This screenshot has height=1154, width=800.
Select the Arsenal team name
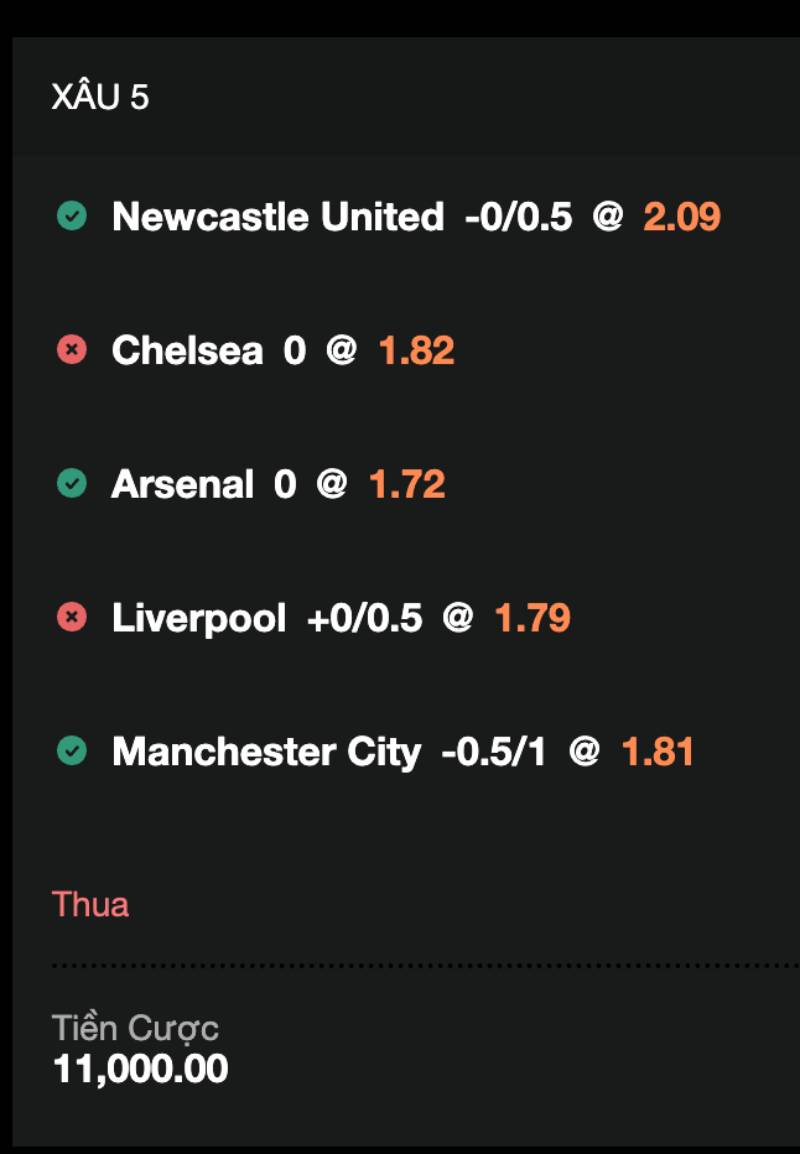tap(182, 484)
